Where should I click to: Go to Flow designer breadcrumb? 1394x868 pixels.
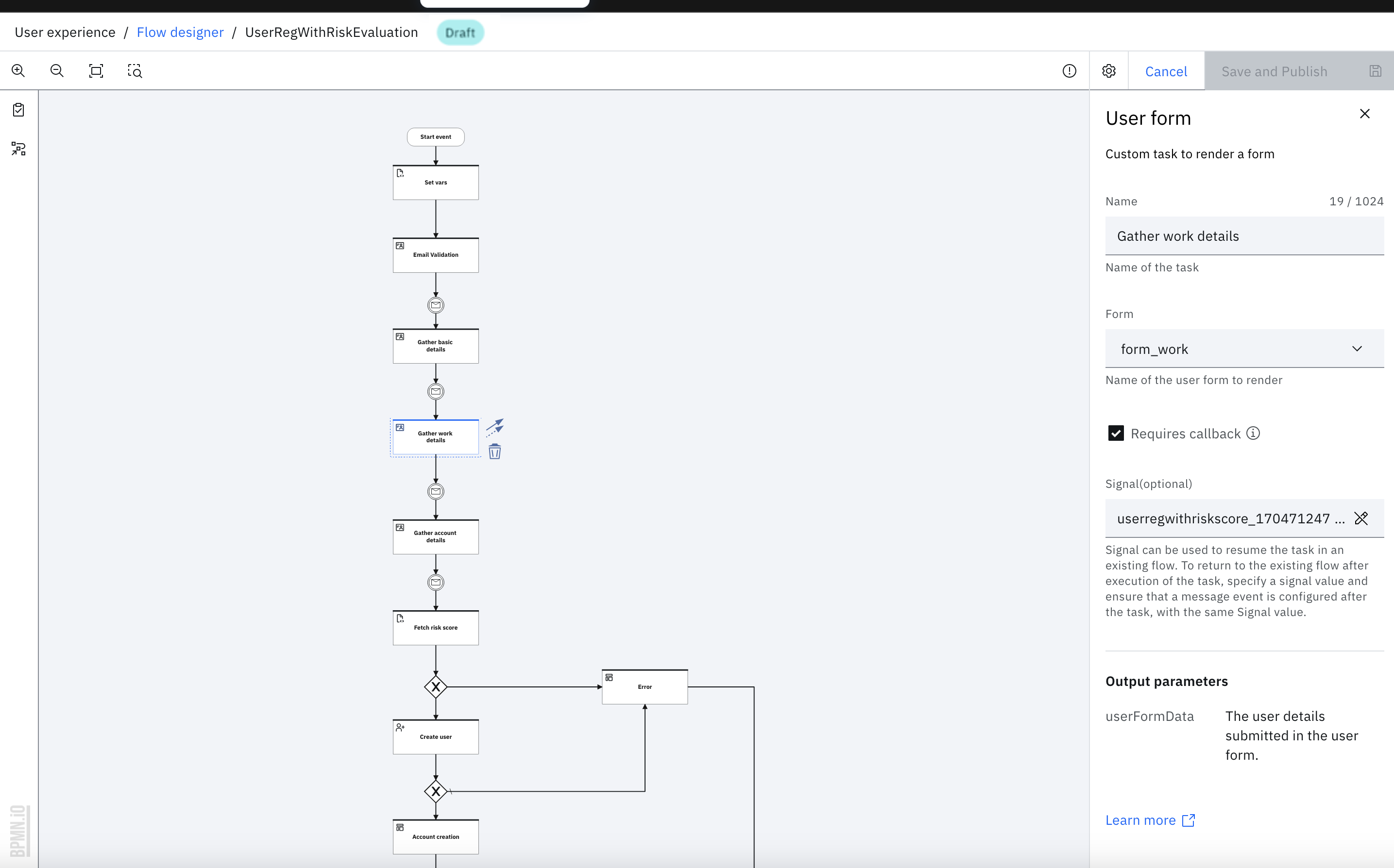click(x=180, y=32)
